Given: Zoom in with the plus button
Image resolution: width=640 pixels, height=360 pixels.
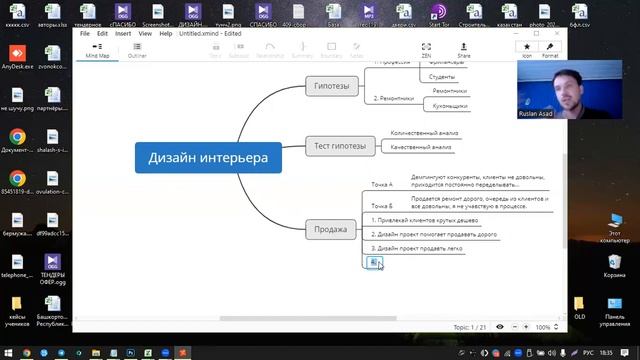Looking at the screenshot, I should click(x=526, y=327).
